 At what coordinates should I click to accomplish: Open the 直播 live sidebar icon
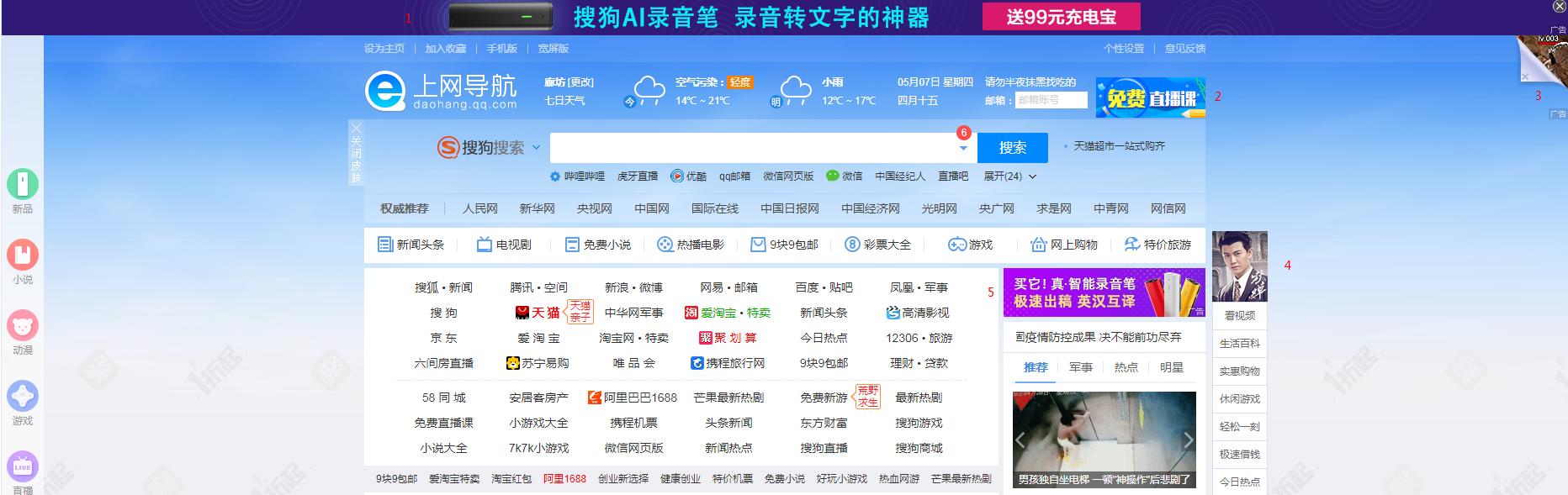pos(23,466)
